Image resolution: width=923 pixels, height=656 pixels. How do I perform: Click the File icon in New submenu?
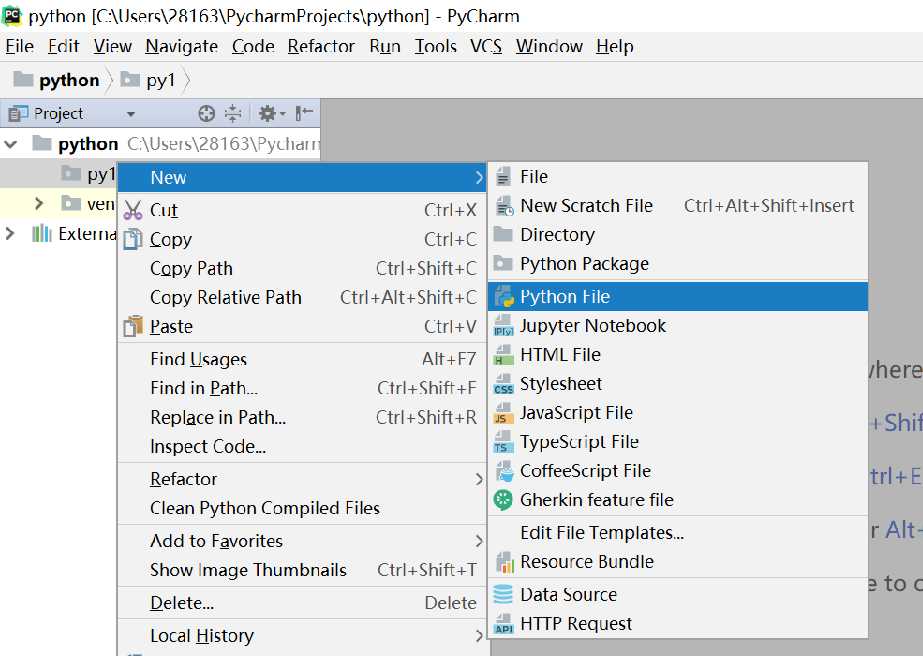[503, 177]
